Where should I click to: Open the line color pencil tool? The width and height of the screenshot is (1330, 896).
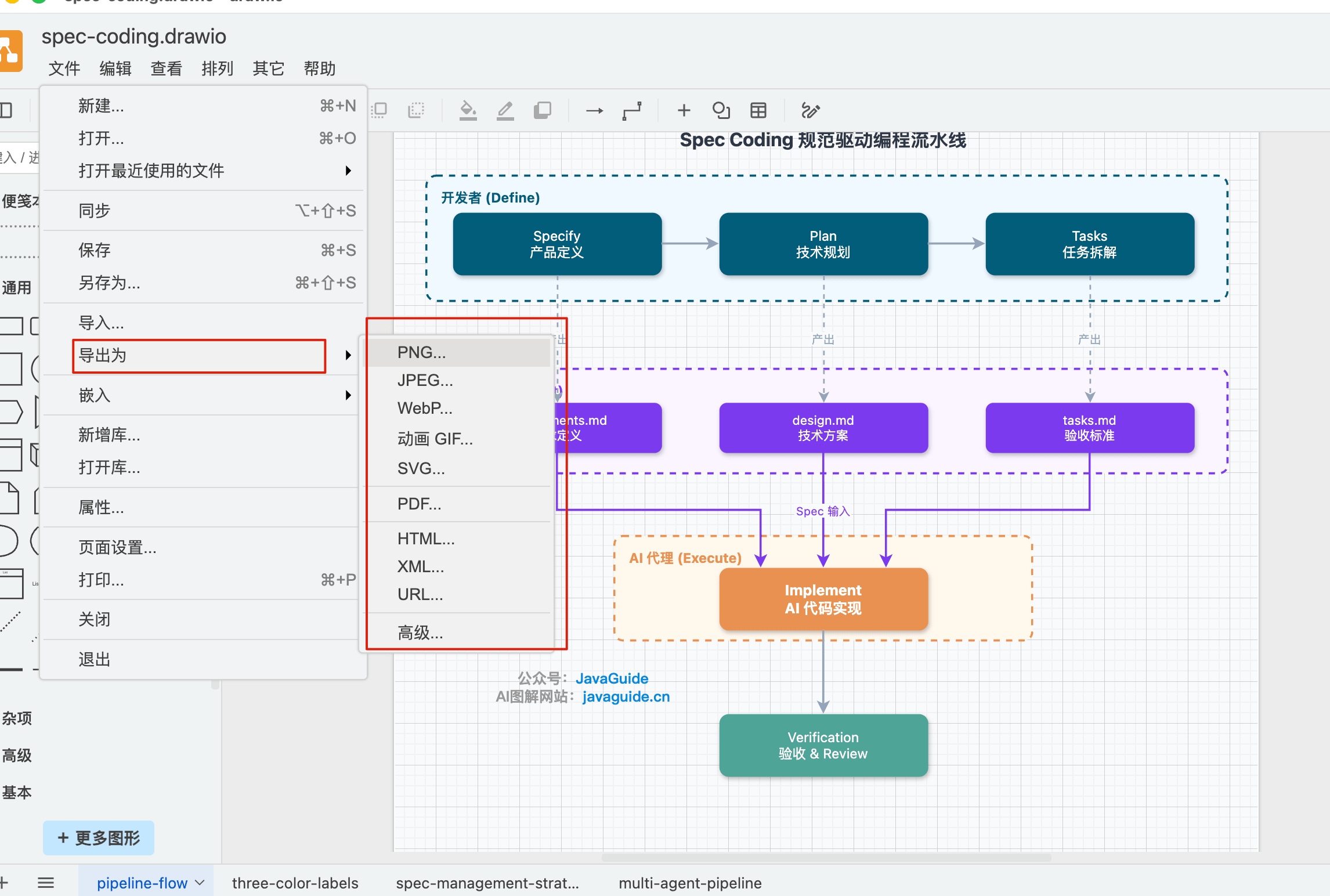tap(505, 110)
